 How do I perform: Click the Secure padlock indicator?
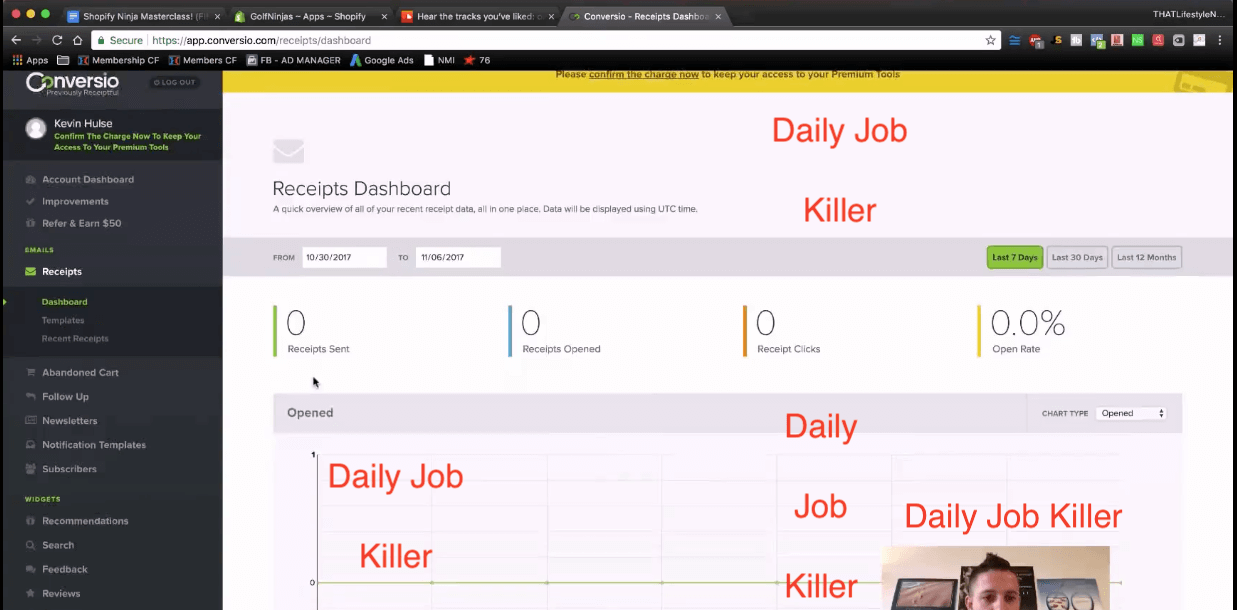click(x=121, y=40)
